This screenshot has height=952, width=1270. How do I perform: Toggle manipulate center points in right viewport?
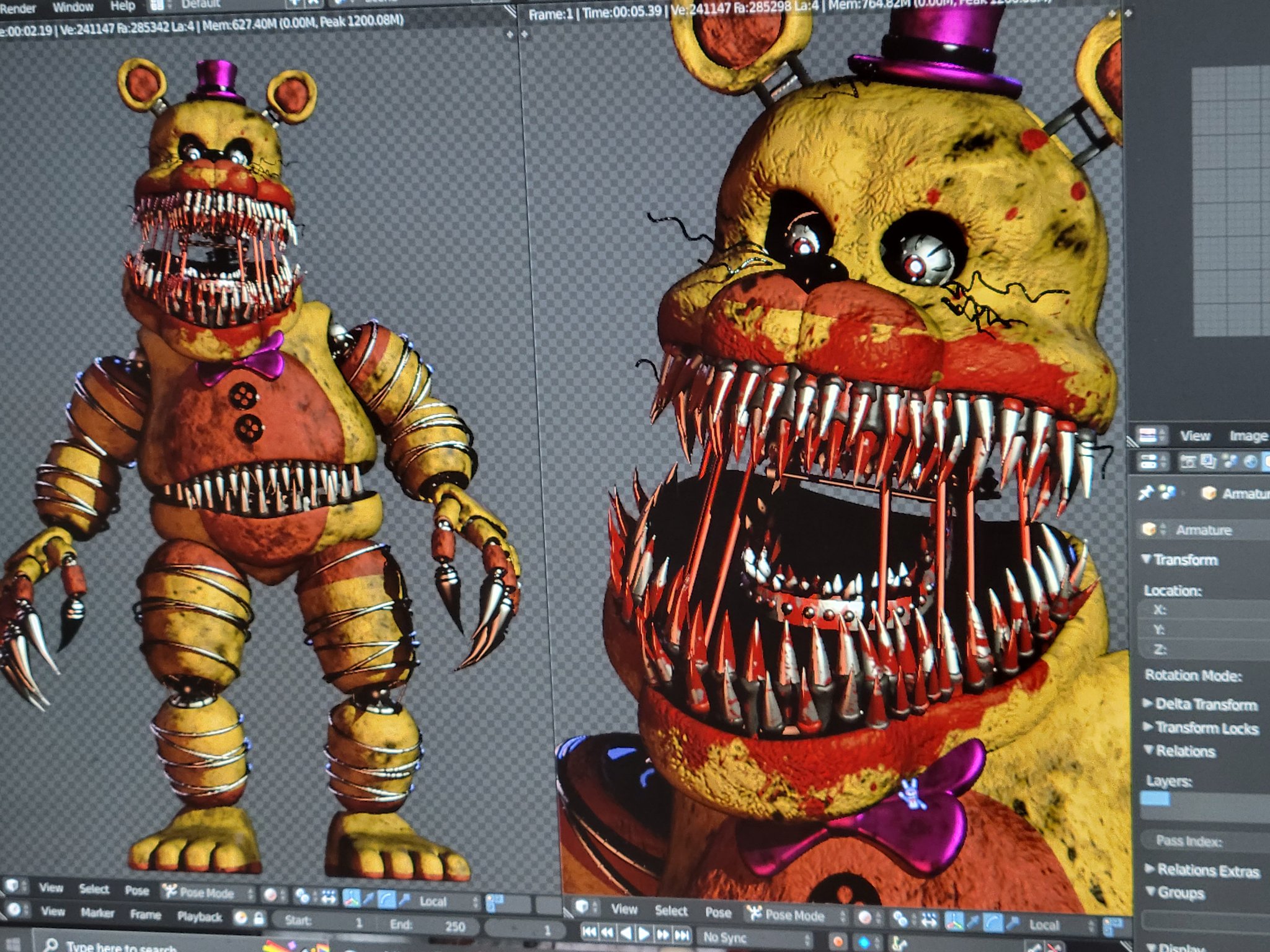point(930,920)
